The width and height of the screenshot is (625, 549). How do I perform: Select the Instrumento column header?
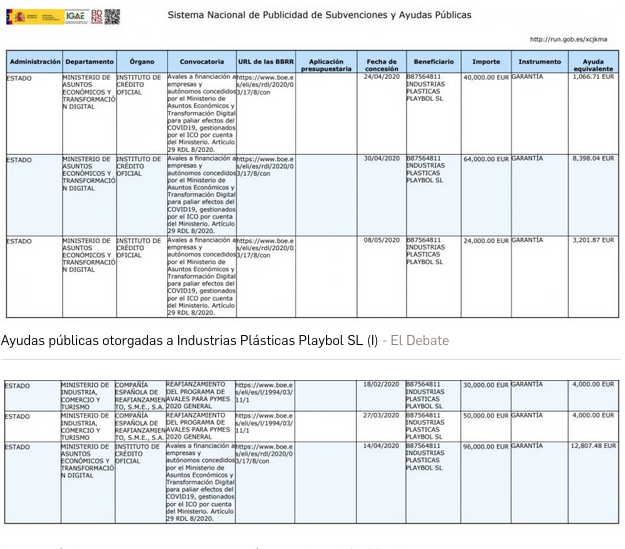pos(540,61)
